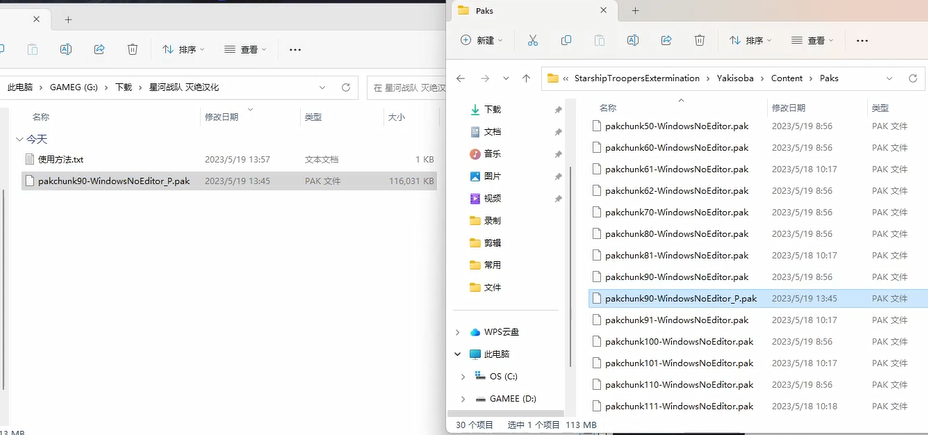This screenshot has width=928, height=435.
Task: Open new tab in Paks window
Action: 635,11
